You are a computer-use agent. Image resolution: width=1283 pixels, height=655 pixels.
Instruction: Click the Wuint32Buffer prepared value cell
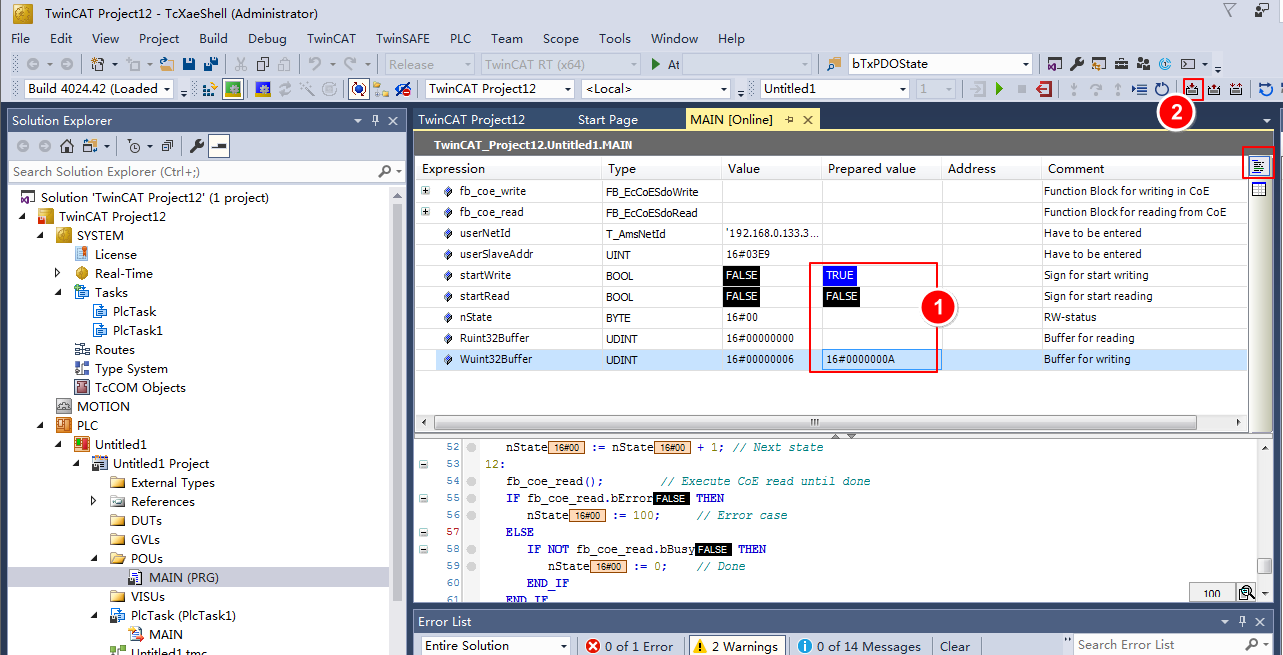coord(881,359)
